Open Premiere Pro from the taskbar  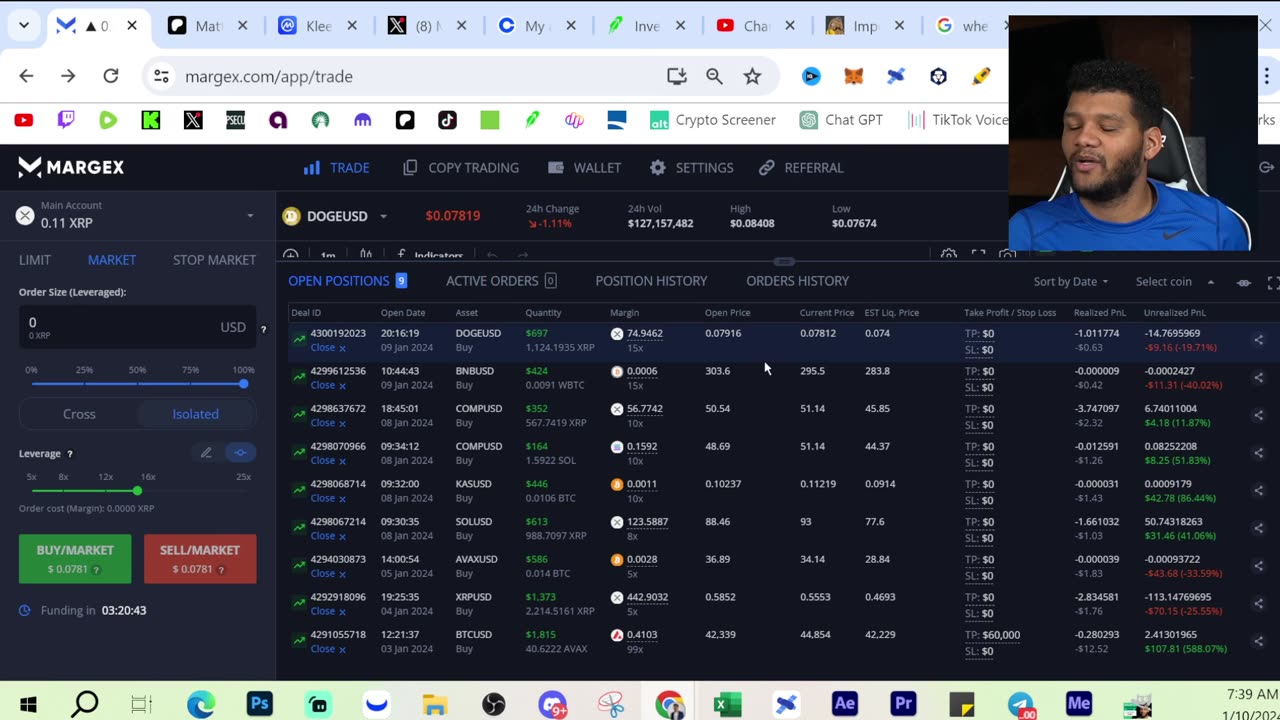(x=903, y=704)
